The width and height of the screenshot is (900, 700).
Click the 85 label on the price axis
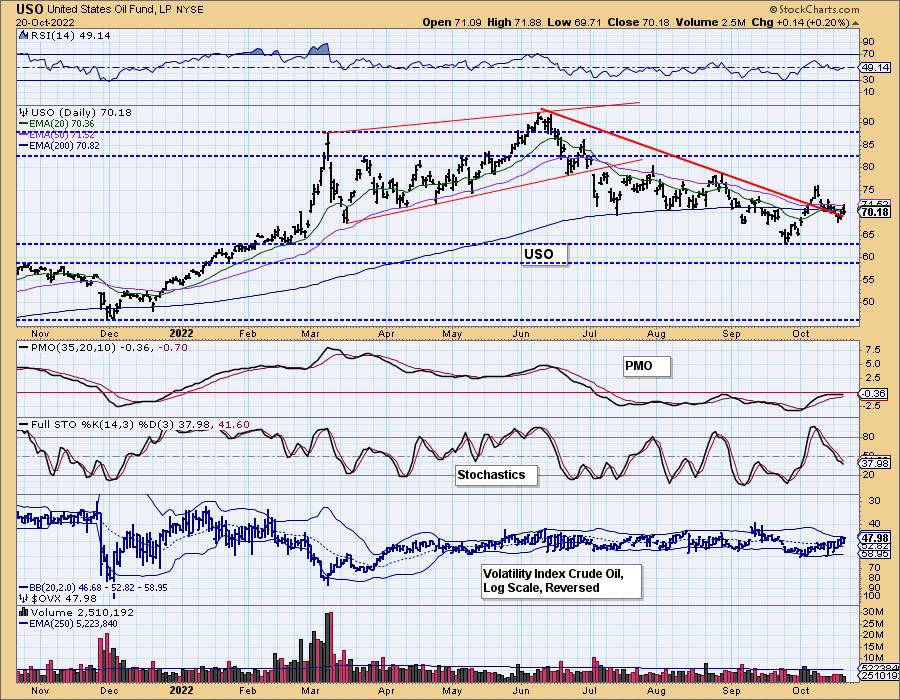click(x=868, y=145)
